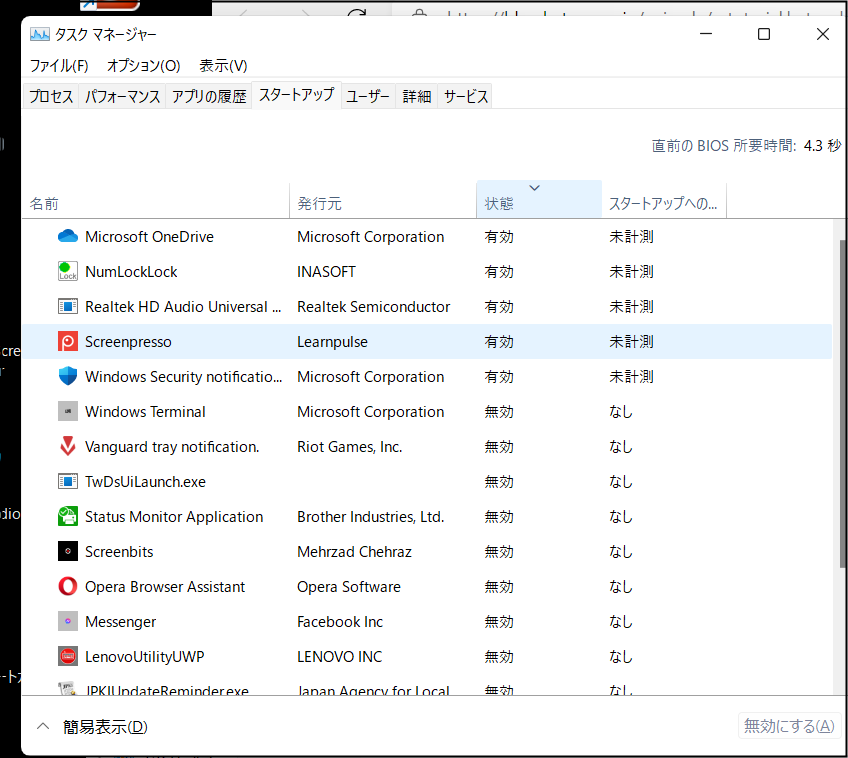Click the Brother Status Monitor printer icon
The height and width of the screenshot is (758, 848).
tap(68, 516)
